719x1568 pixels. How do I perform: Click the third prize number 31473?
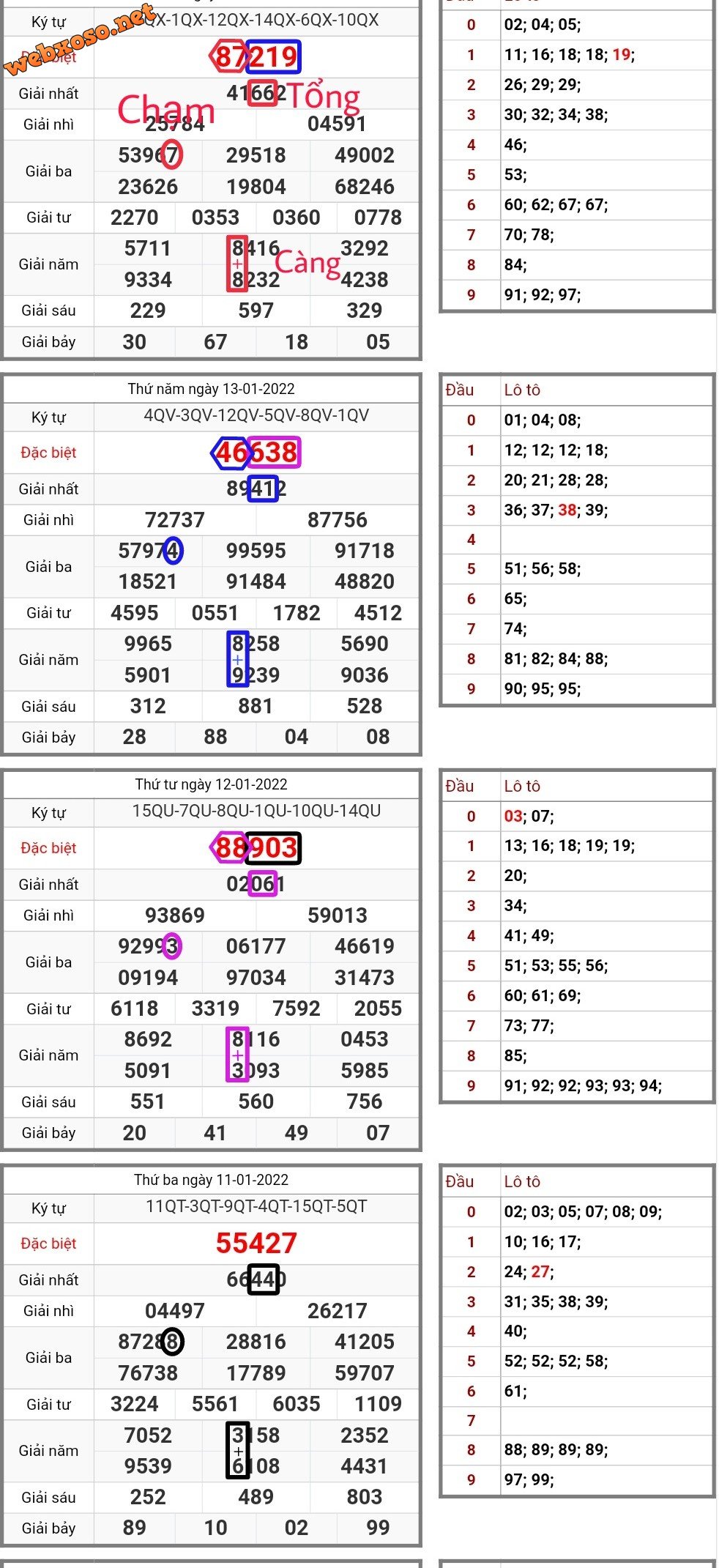365,978
